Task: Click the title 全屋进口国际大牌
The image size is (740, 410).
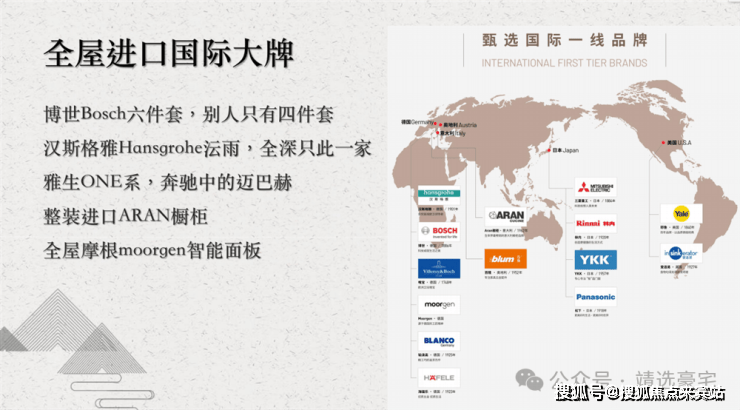Action: 169,54
